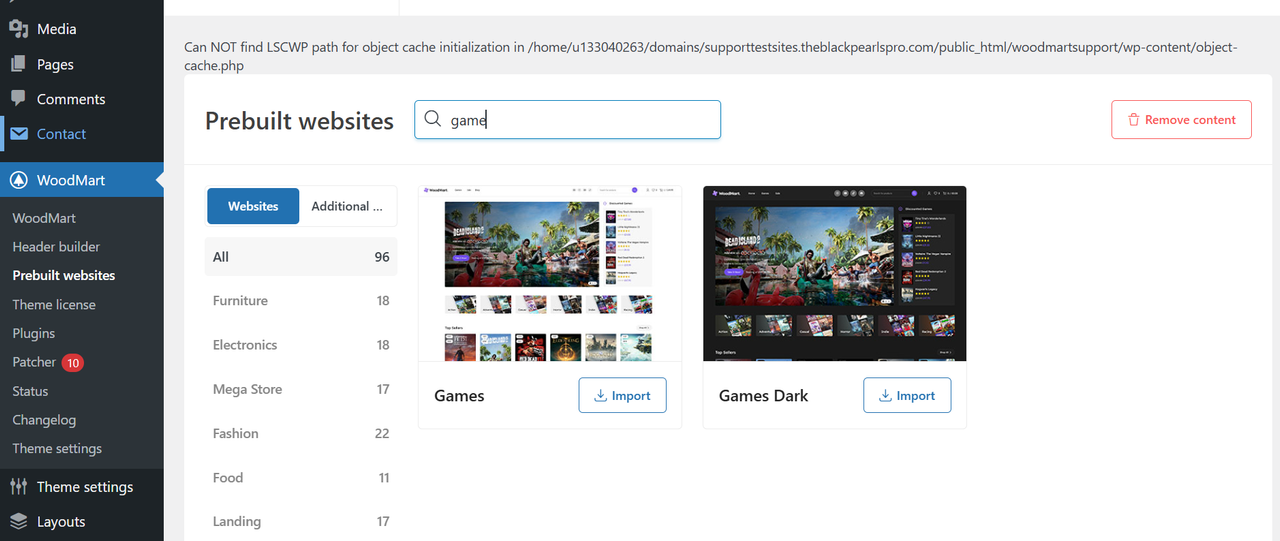Switch to the Additional tab
The image size is (1280, 541).
pyautogui.click(x=347, y=206)
